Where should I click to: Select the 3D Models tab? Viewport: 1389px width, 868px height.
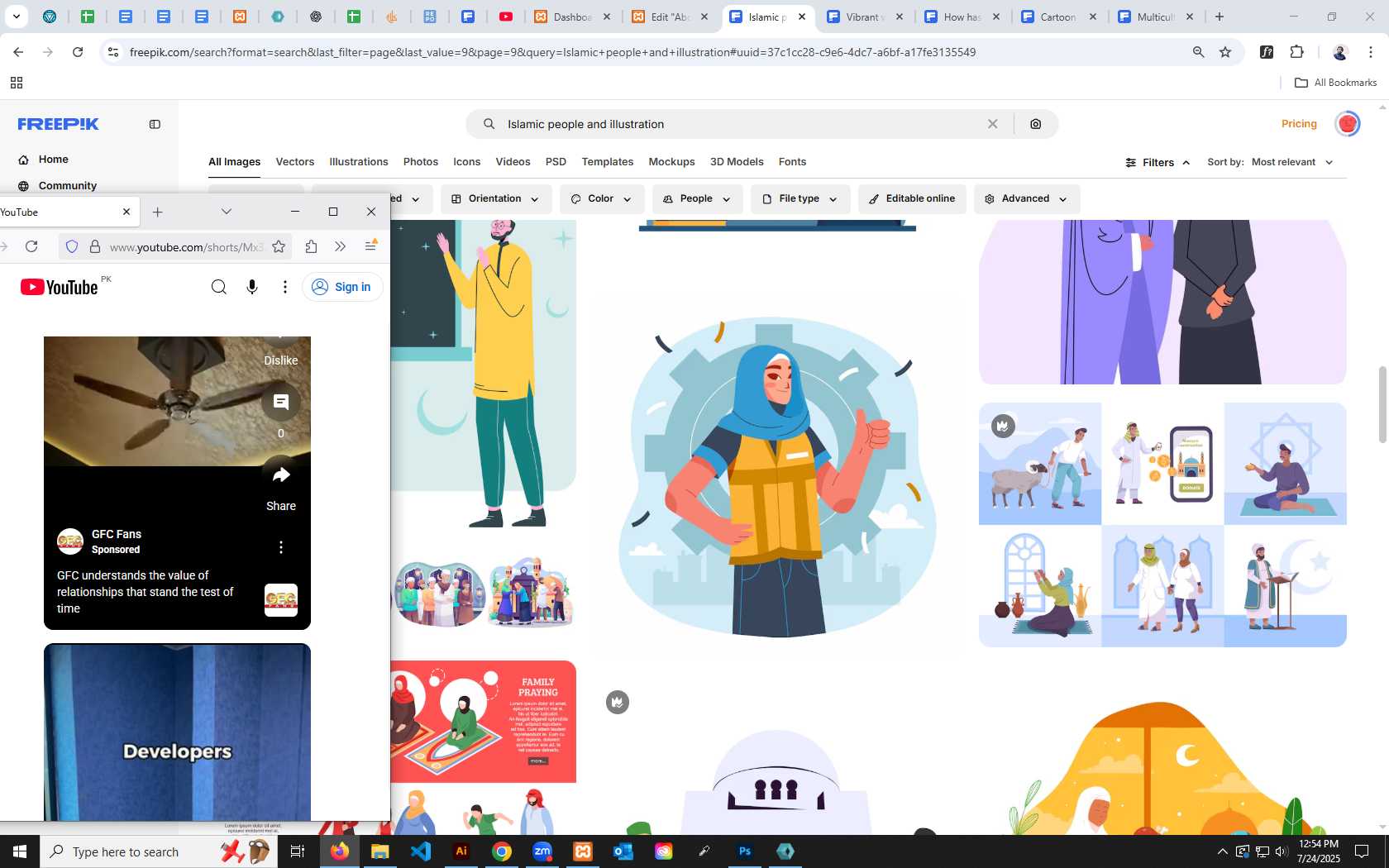point(736,162)
